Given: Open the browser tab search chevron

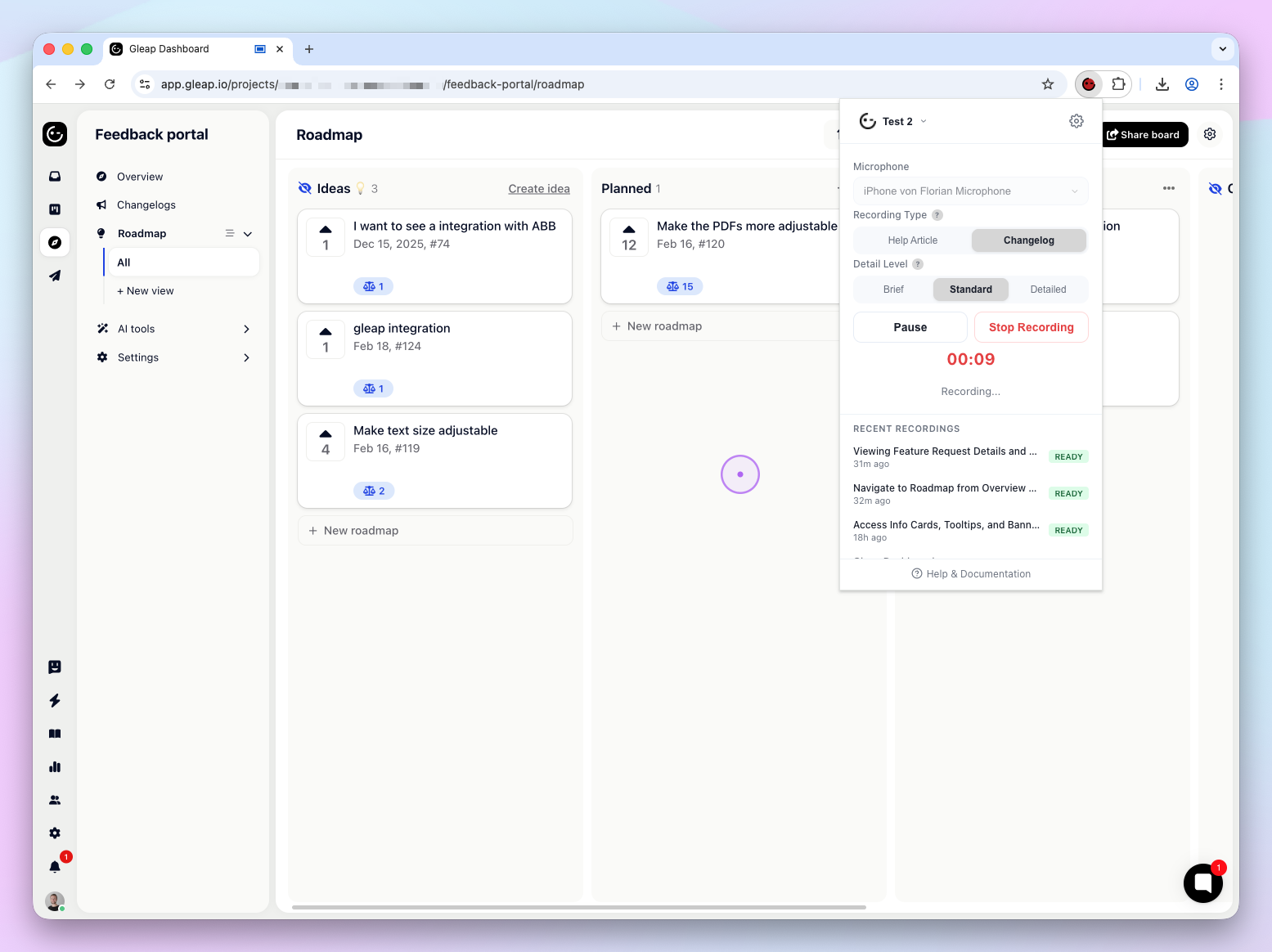Looking at the screenshot, I should pyautogui.click(x=1222, y=49).
